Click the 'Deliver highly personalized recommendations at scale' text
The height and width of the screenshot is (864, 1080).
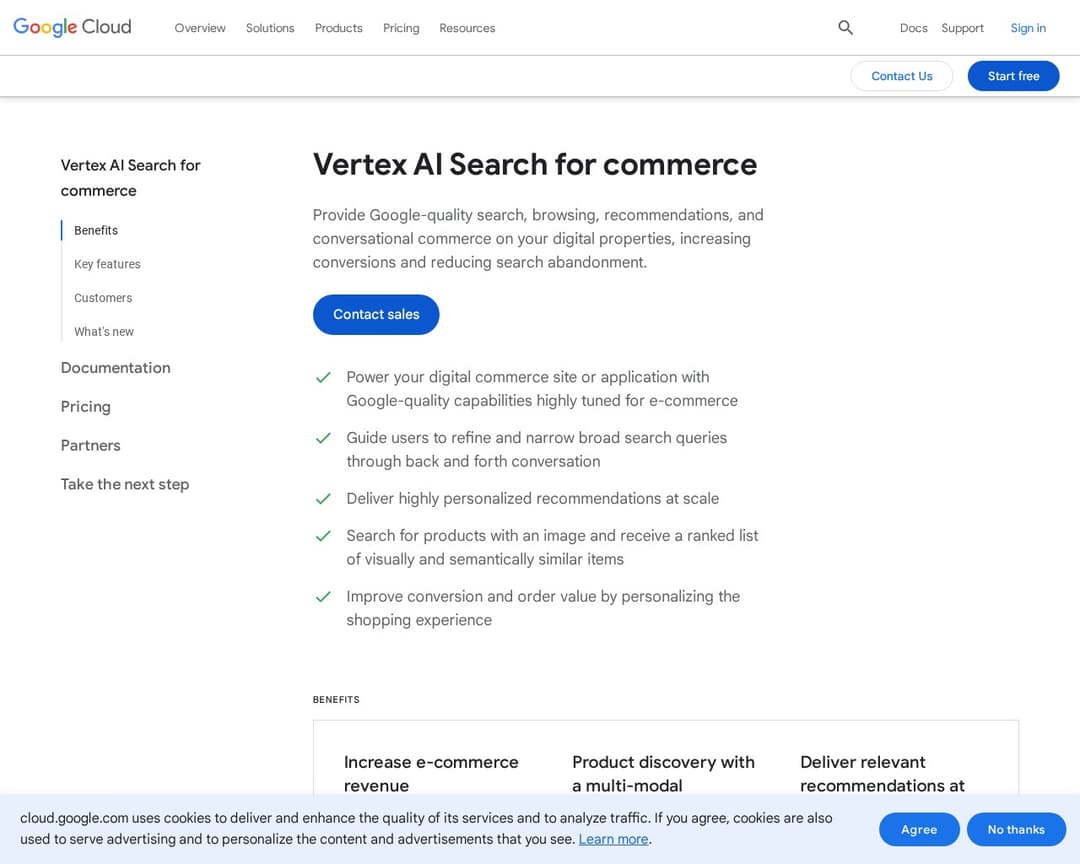[x=532, y=498]
